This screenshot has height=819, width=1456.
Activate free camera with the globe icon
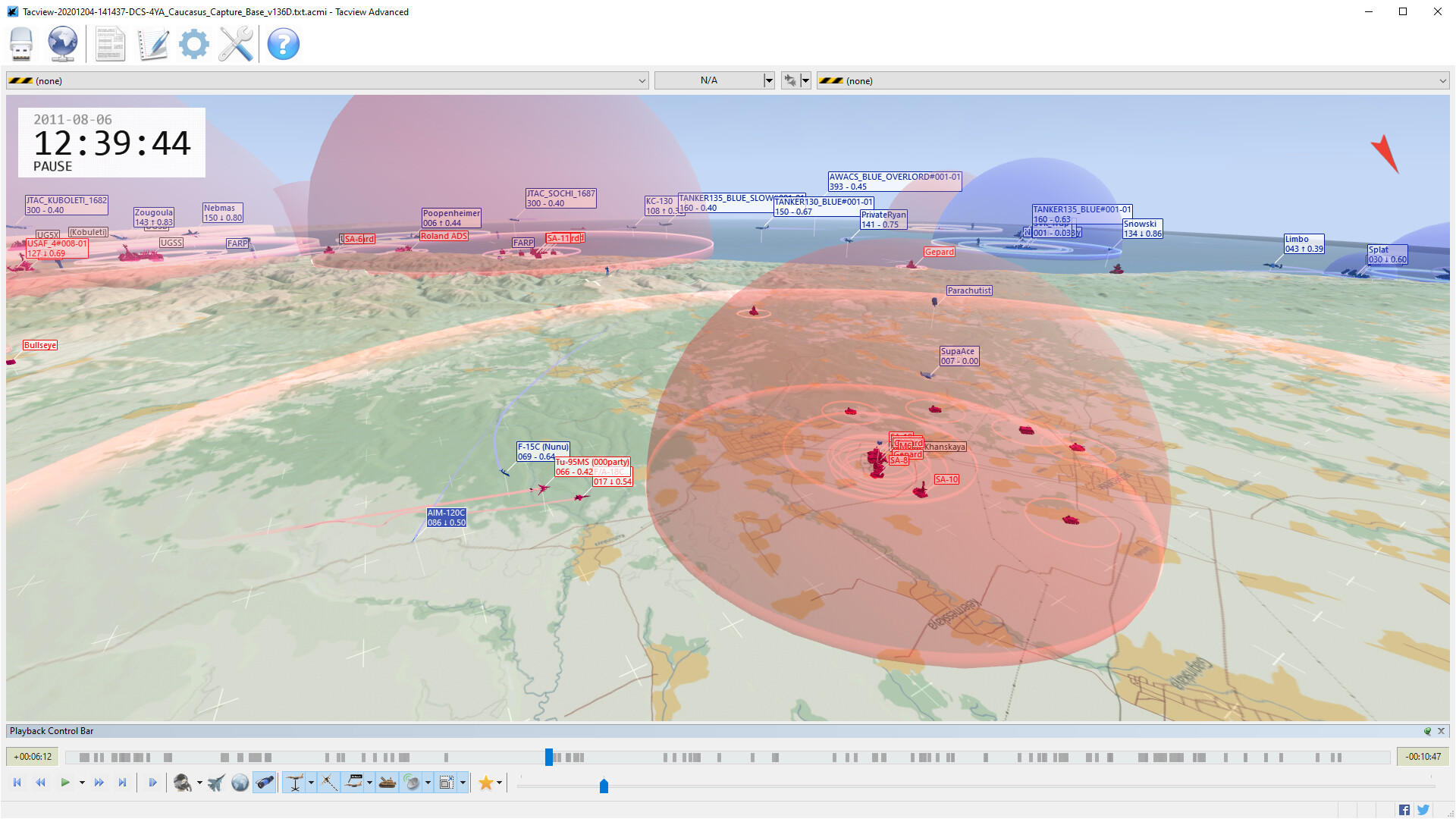coord(240,783)
